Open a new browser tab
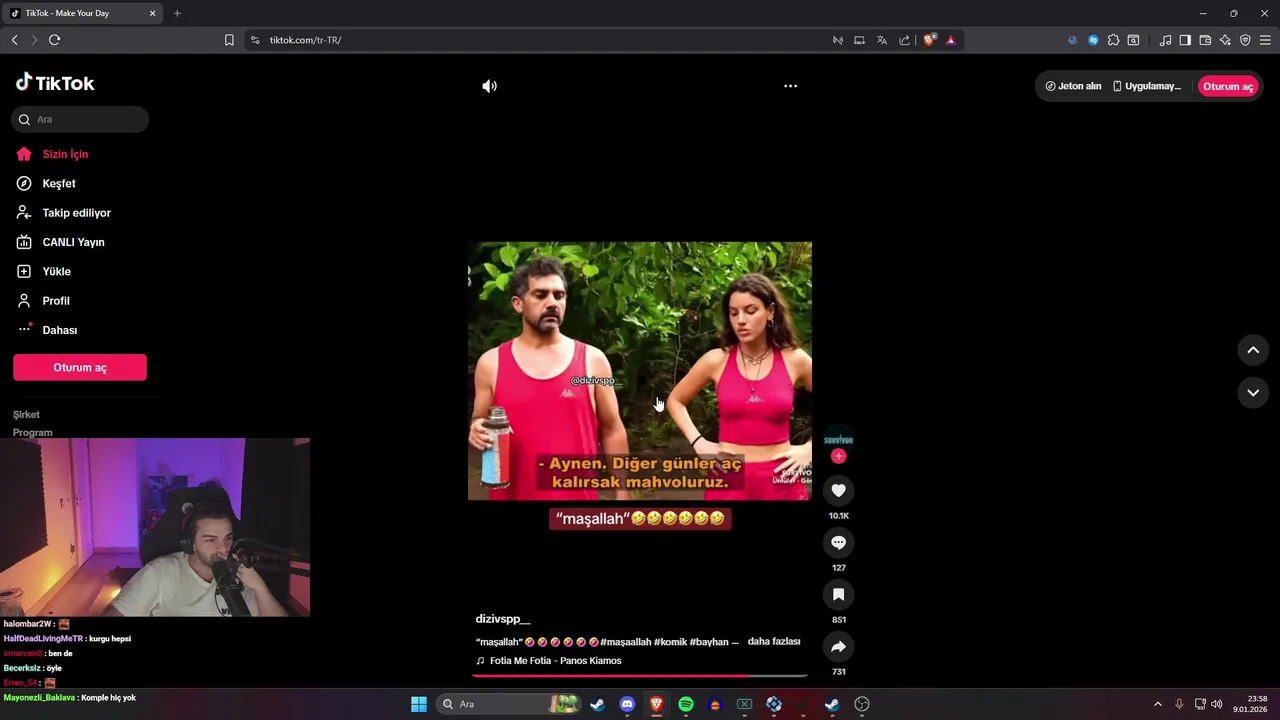1280x720 pixels. coord(177,13)
